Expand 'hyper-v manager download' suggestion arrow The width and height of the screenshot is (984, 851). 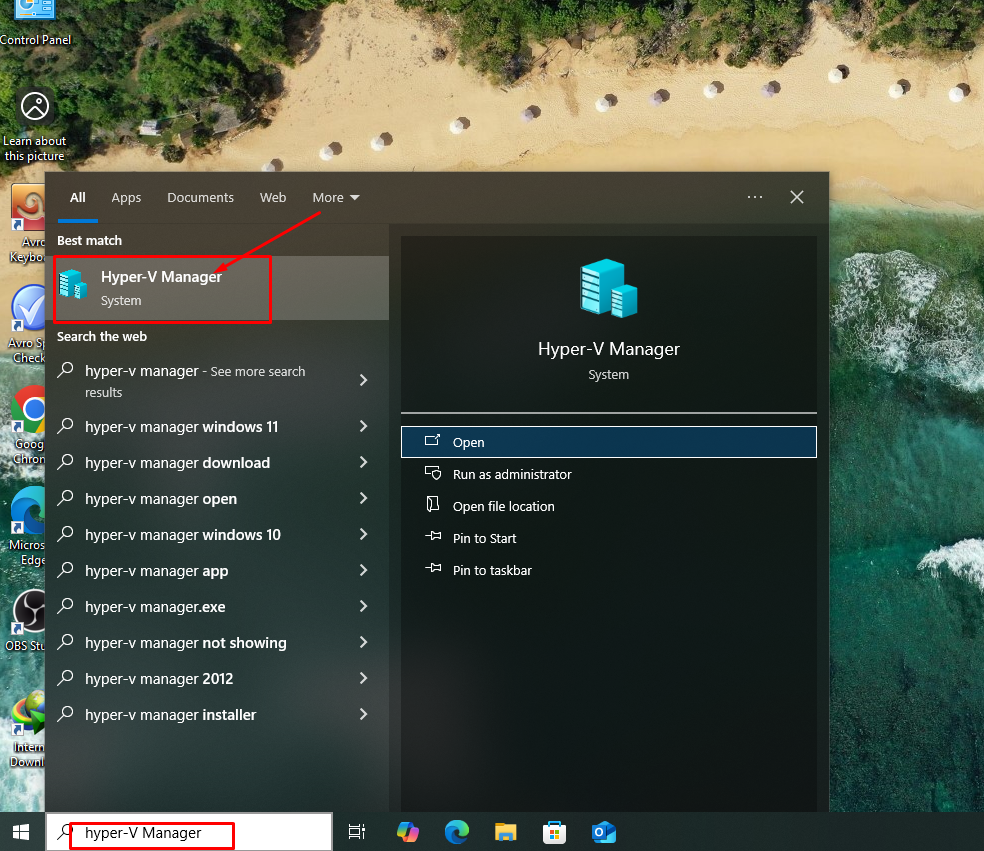[x=363, y=463]
